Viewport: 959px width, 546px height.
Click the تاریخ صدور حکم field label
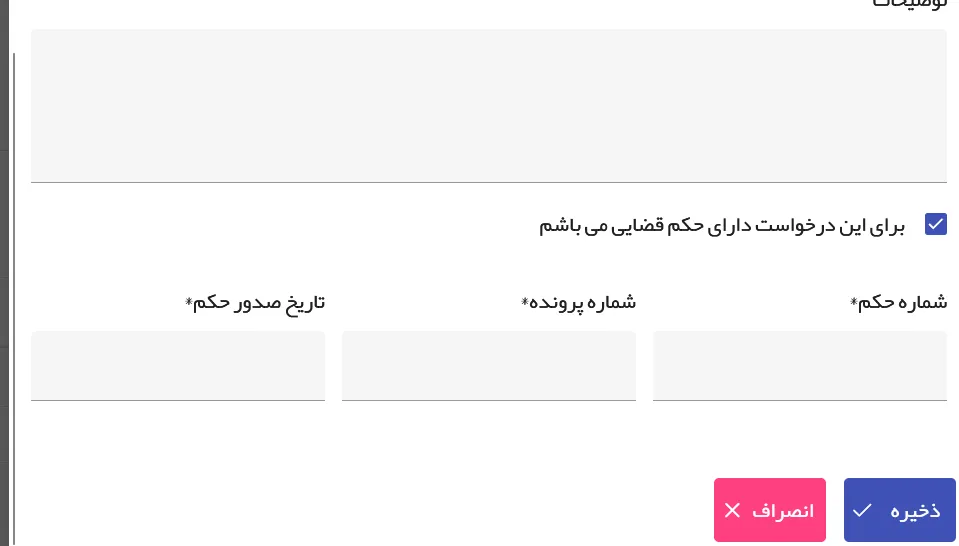[259, 302]
